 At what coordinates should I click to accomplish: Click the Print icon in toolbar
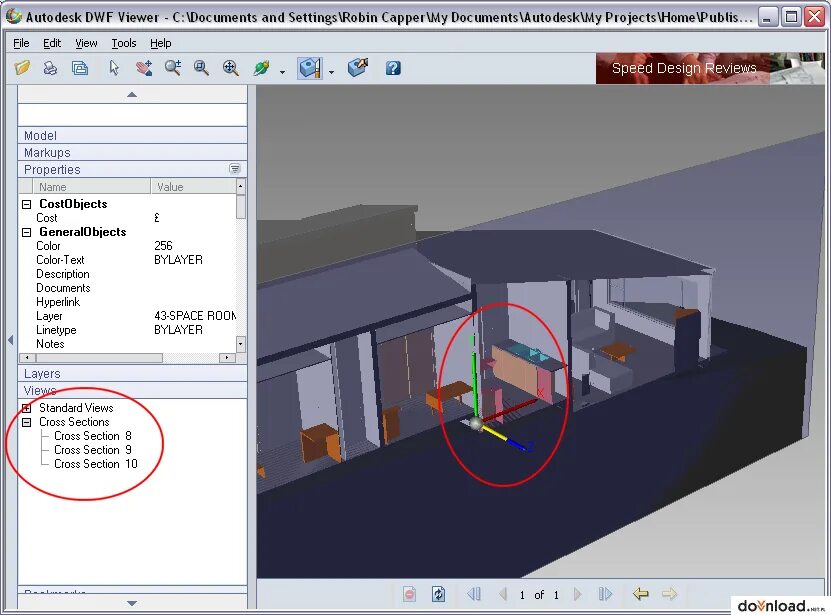click(x=50, y=68)
